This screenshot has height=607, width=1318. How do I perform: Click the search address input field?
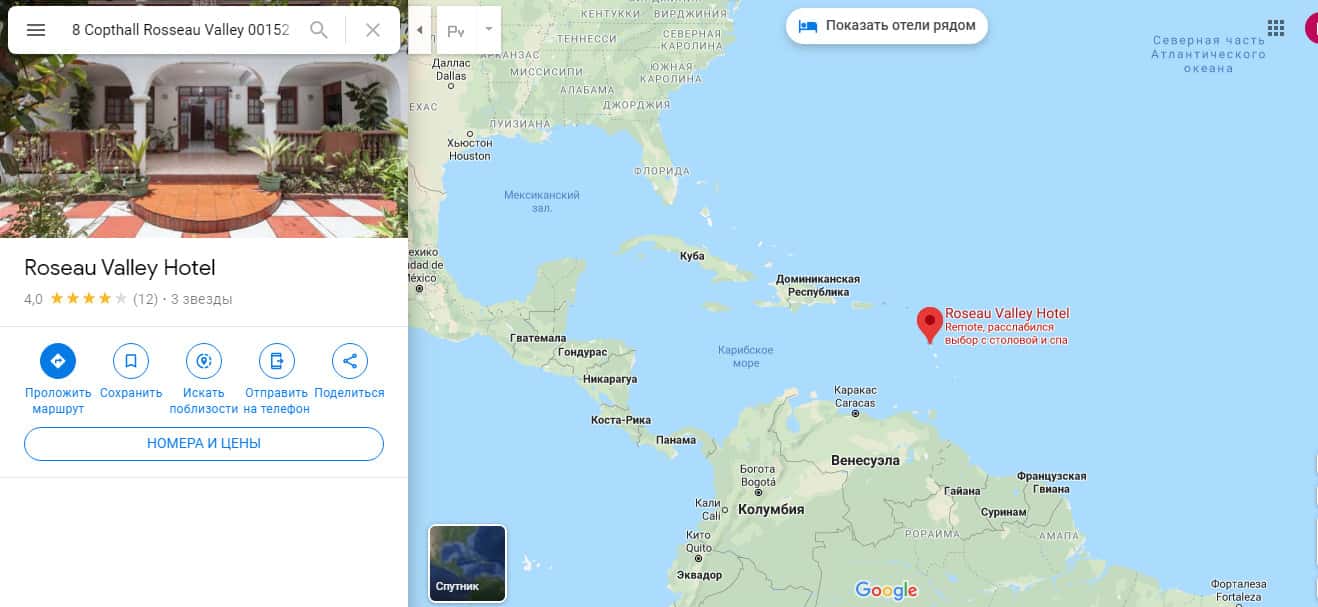tap(180, 30)
